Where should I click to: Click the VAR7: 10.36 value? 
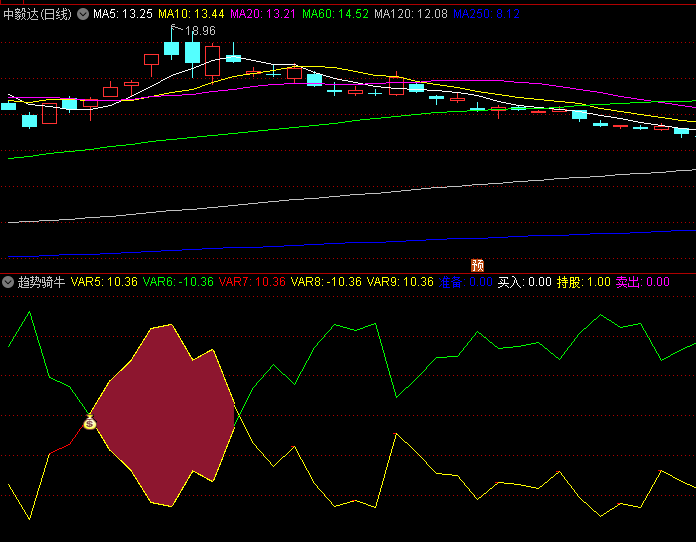252,282
